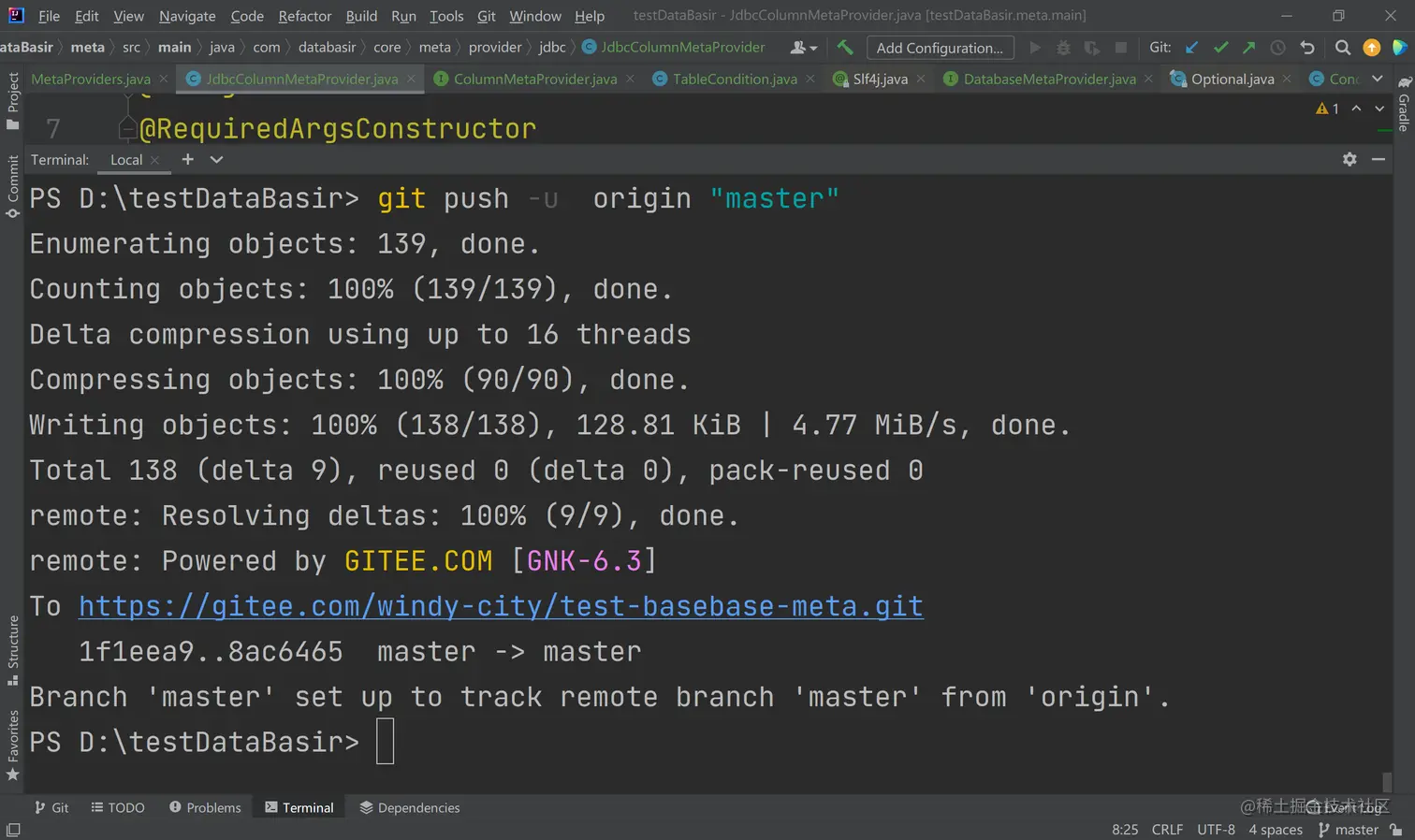Click the terminal vertical scrollbar thumb
Screen dimensions: 1415x840
[1386, 782]
